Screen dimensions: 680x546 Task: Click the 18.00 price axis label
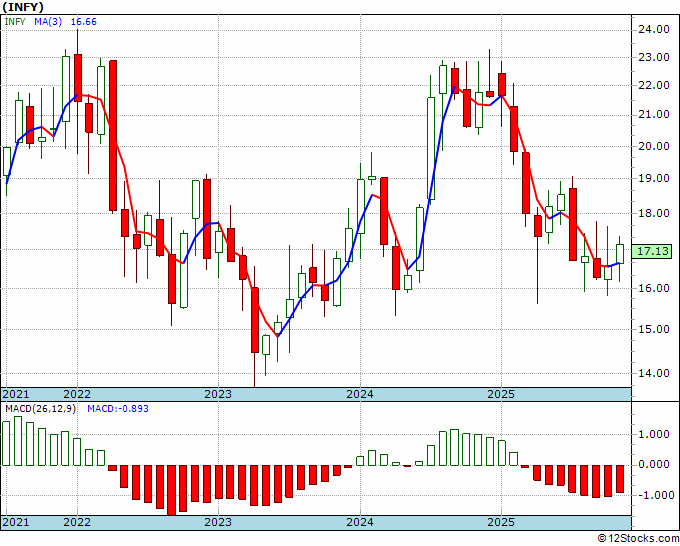click(654, 213)
